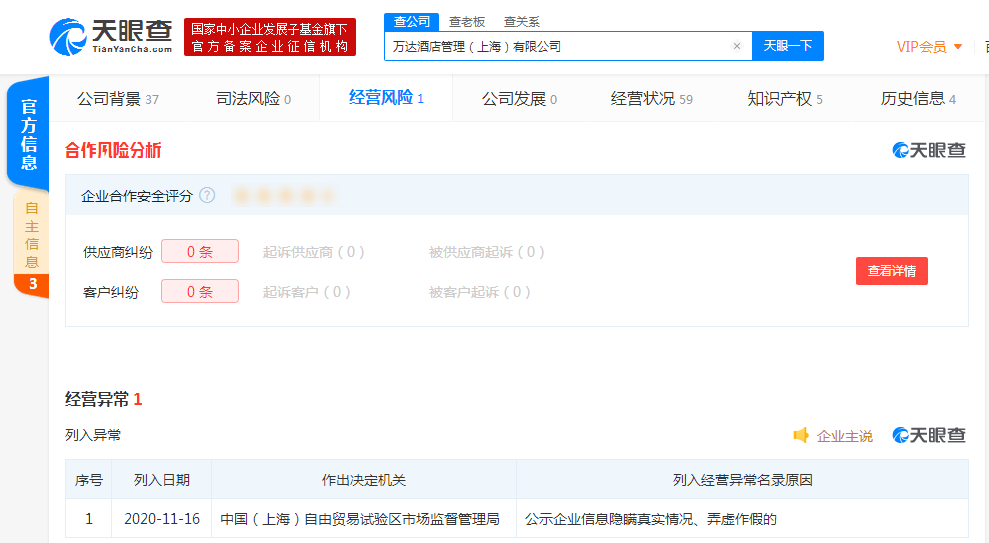Click the 供应商纠纷 0条 count box
This screenshot has height=543, width=989.
click(200, 252)
